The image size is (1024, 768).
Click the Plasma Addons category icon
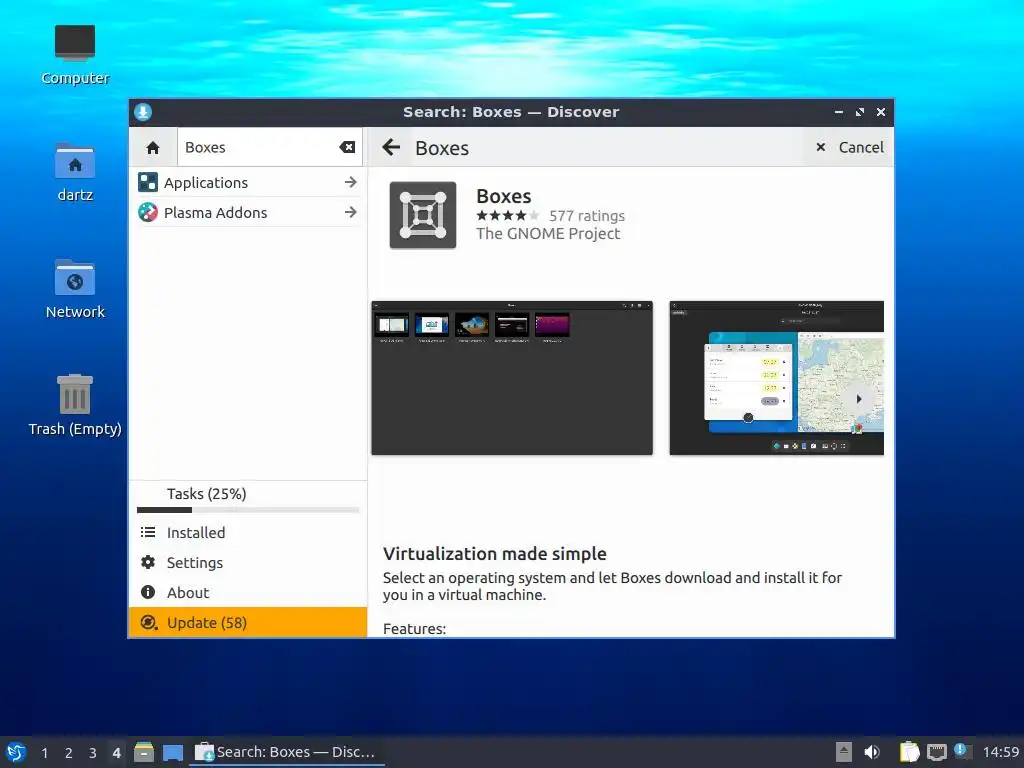[148, 212]
